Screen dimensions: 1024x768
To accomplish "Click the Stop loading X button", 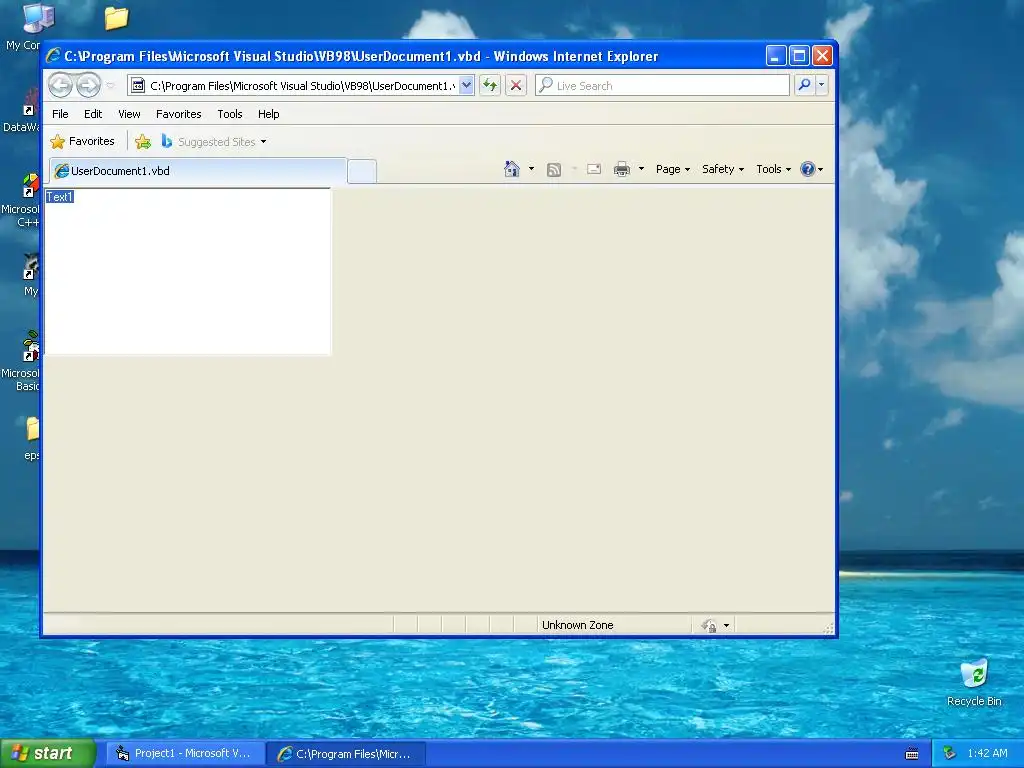I will (516, 86).
